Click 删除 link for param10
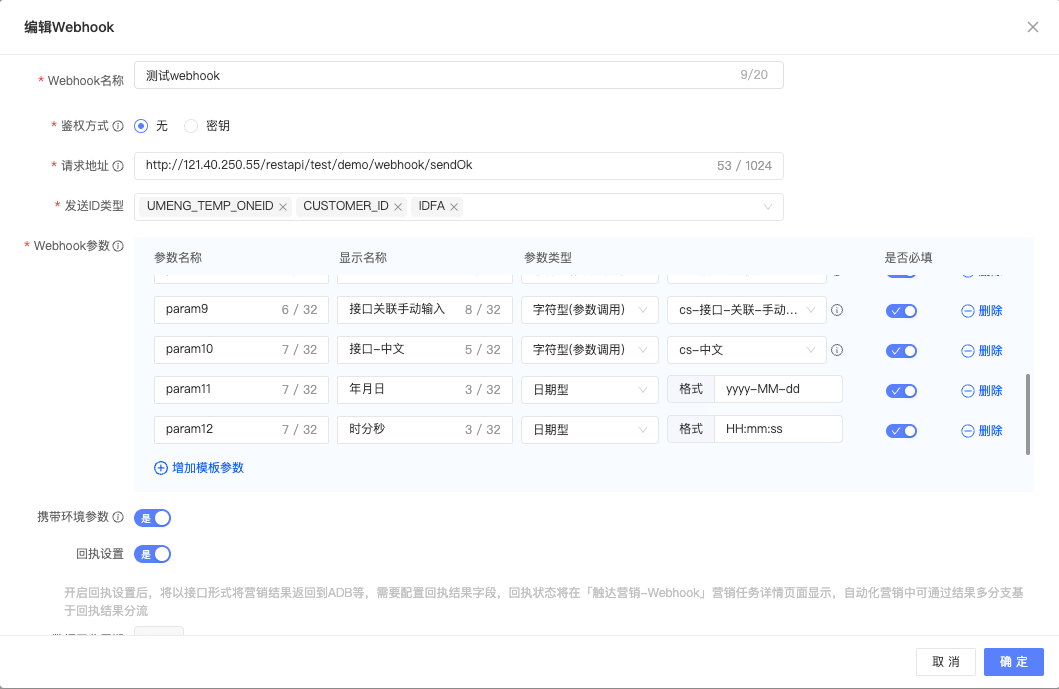The image size is (1059, 689). pos(991,351)
